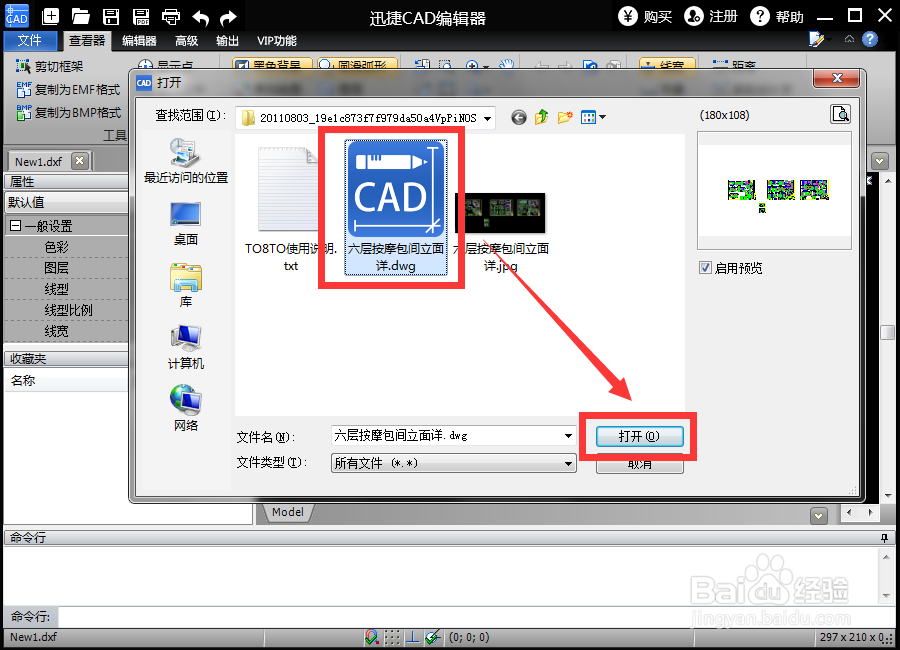Screen dimensions: 900x650
Task: Select the 线型比例 property row
Action: point(66,310)
